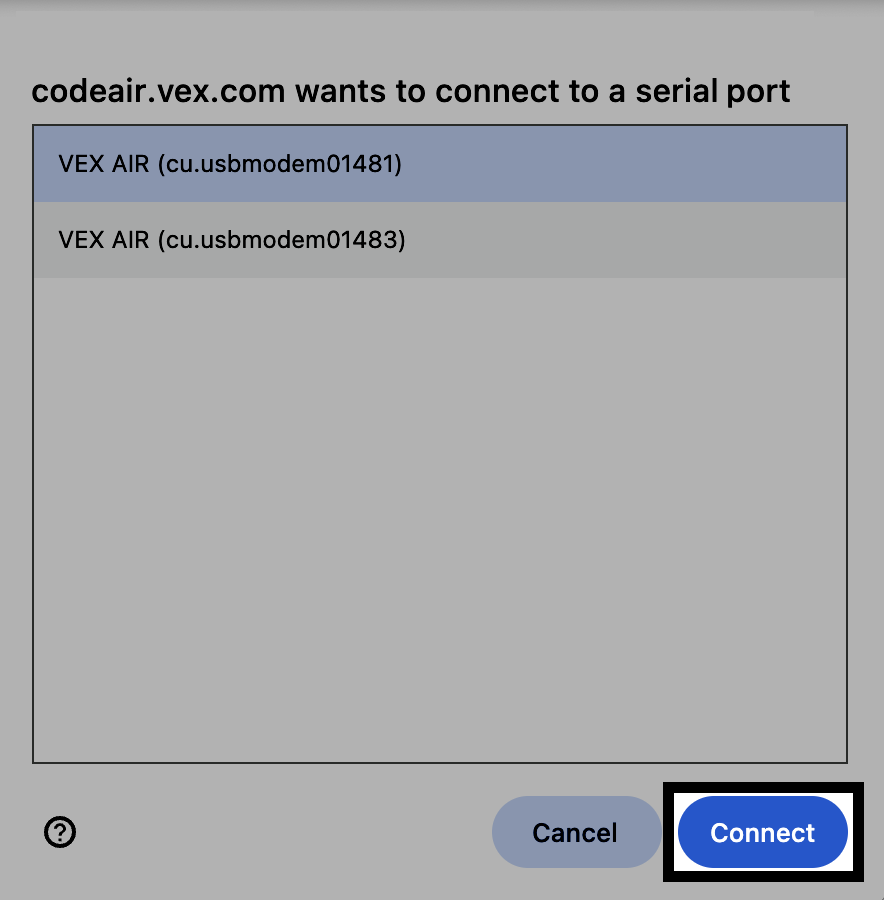Open serial port help via question icon

(61, 832)
